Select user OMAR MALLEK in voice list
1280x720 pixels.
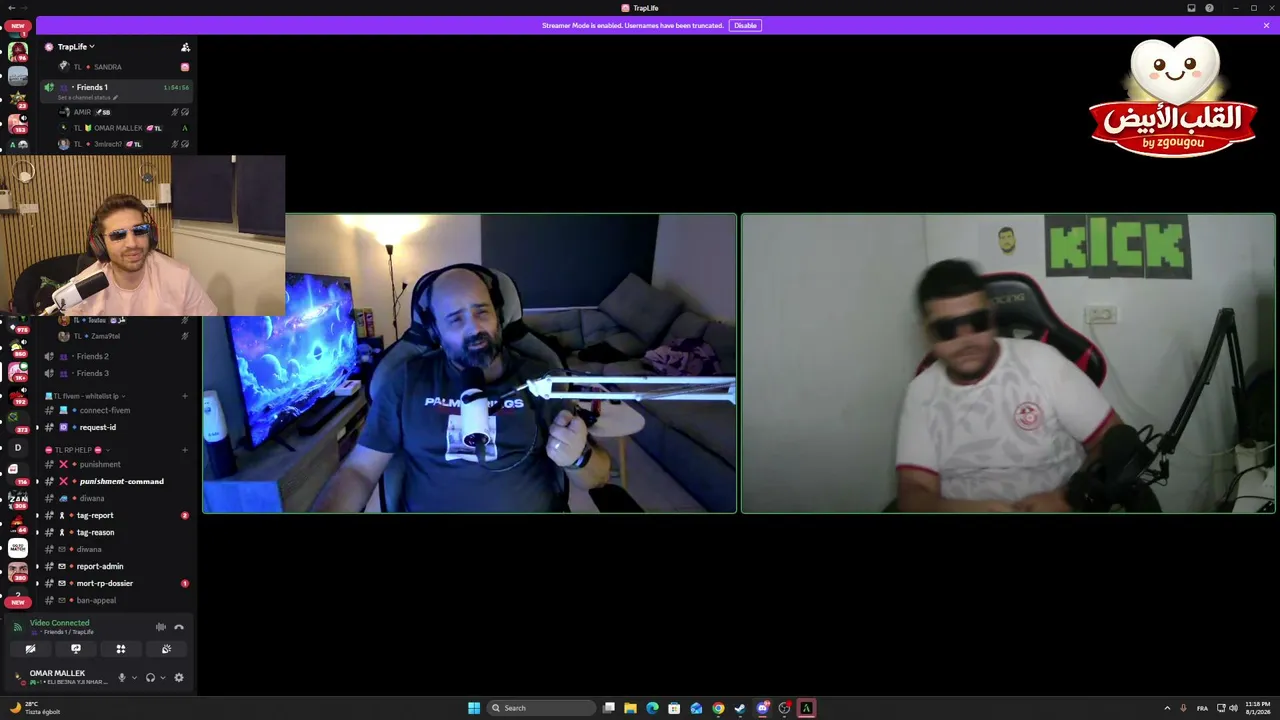pyautogui.click(x=123, y=128)
